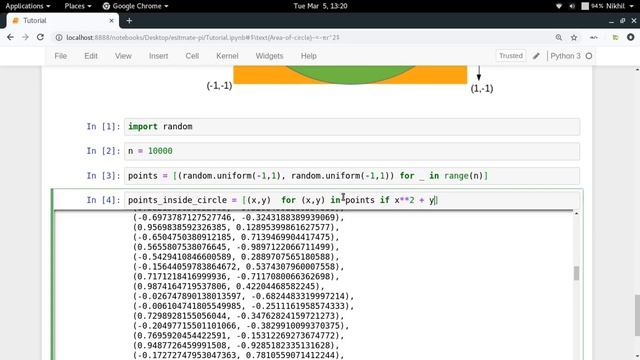Open the Widgets menu in Jupyter
Screen dimensions: 640x360
point(269,56)
